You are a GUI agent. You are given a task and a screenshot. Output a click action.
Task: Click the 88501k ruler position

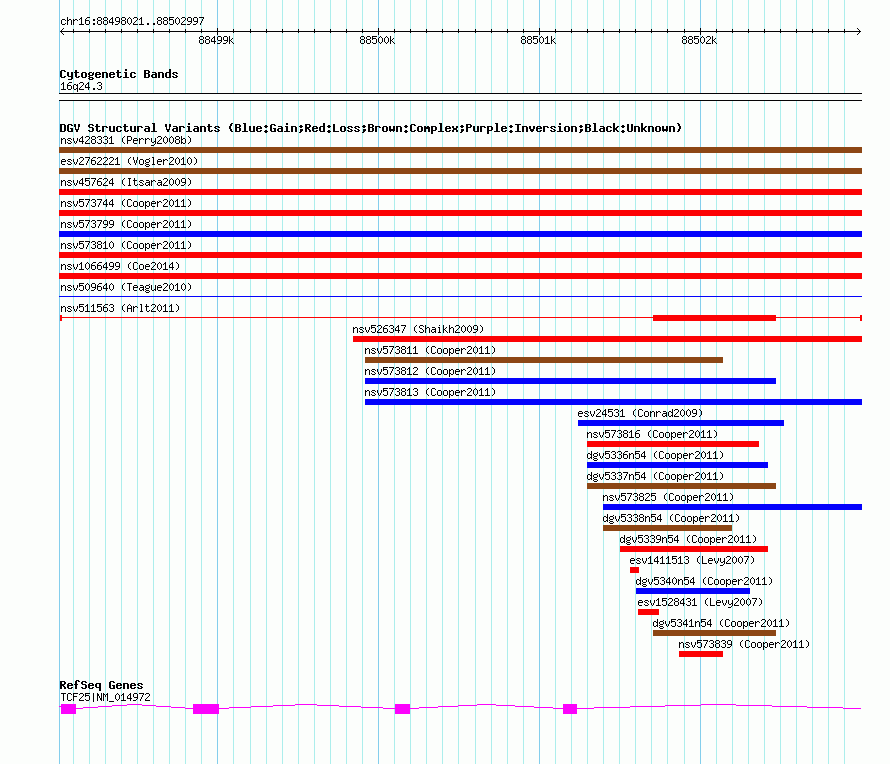[x=538, y=40]
